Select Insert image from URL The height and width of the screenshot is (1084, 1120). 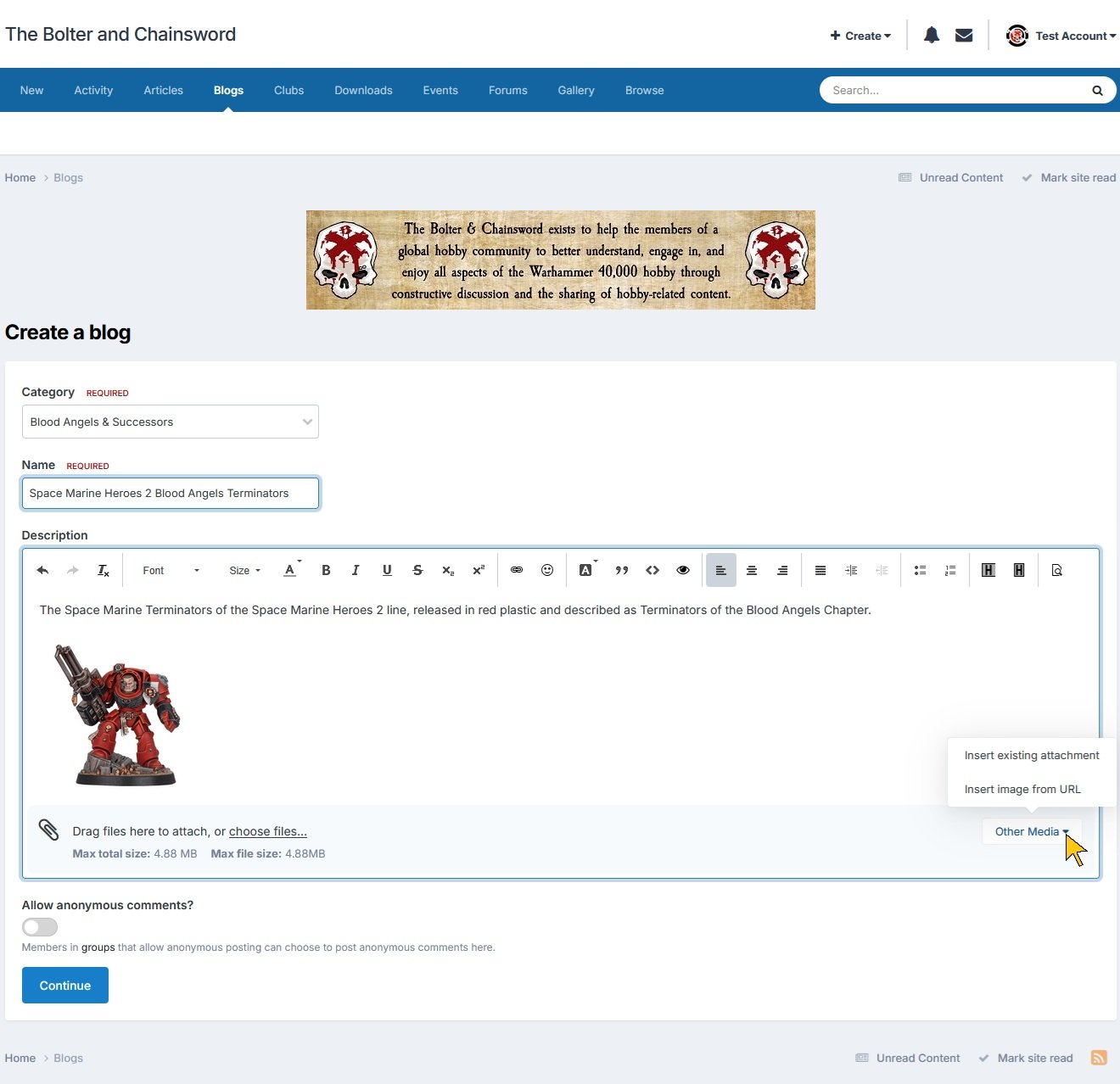click(x=1022, y=789)
